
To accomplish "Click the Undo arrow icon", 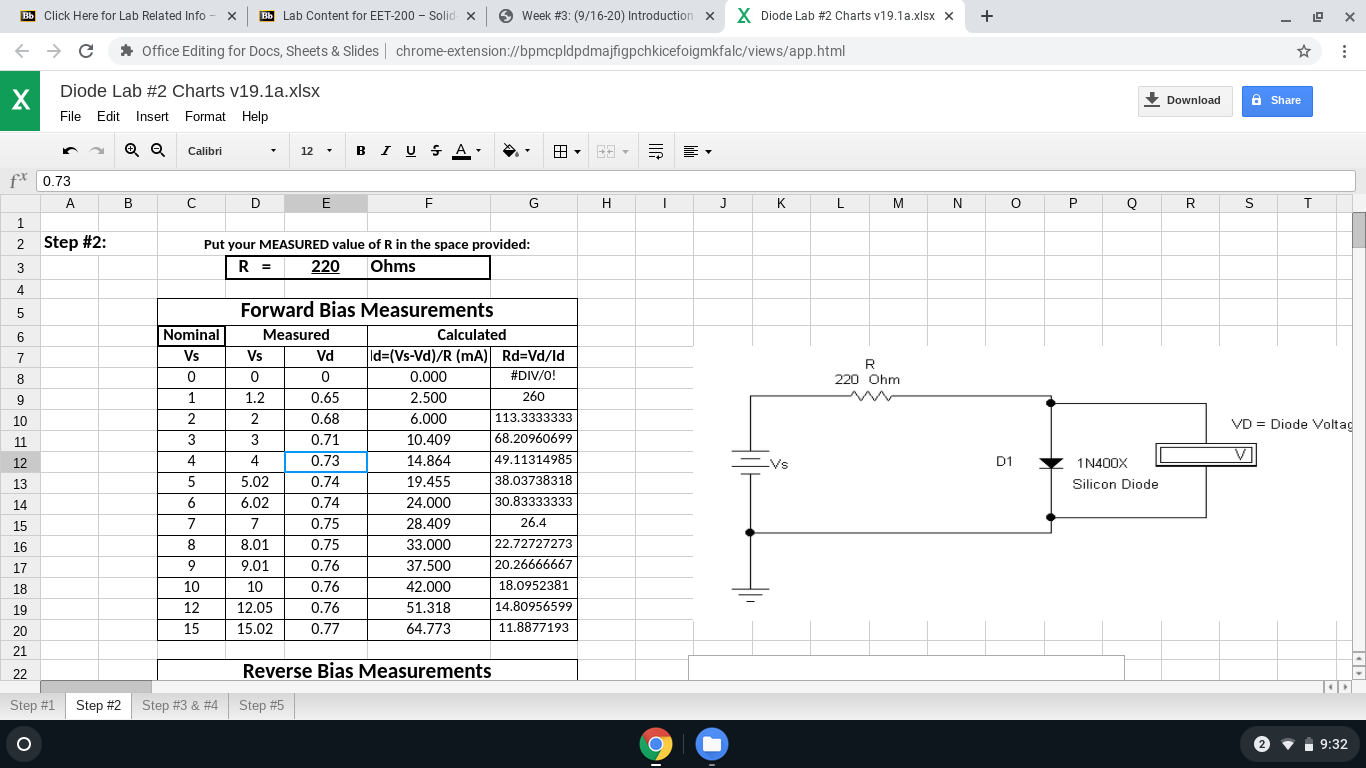I will [x=70, y=151].
